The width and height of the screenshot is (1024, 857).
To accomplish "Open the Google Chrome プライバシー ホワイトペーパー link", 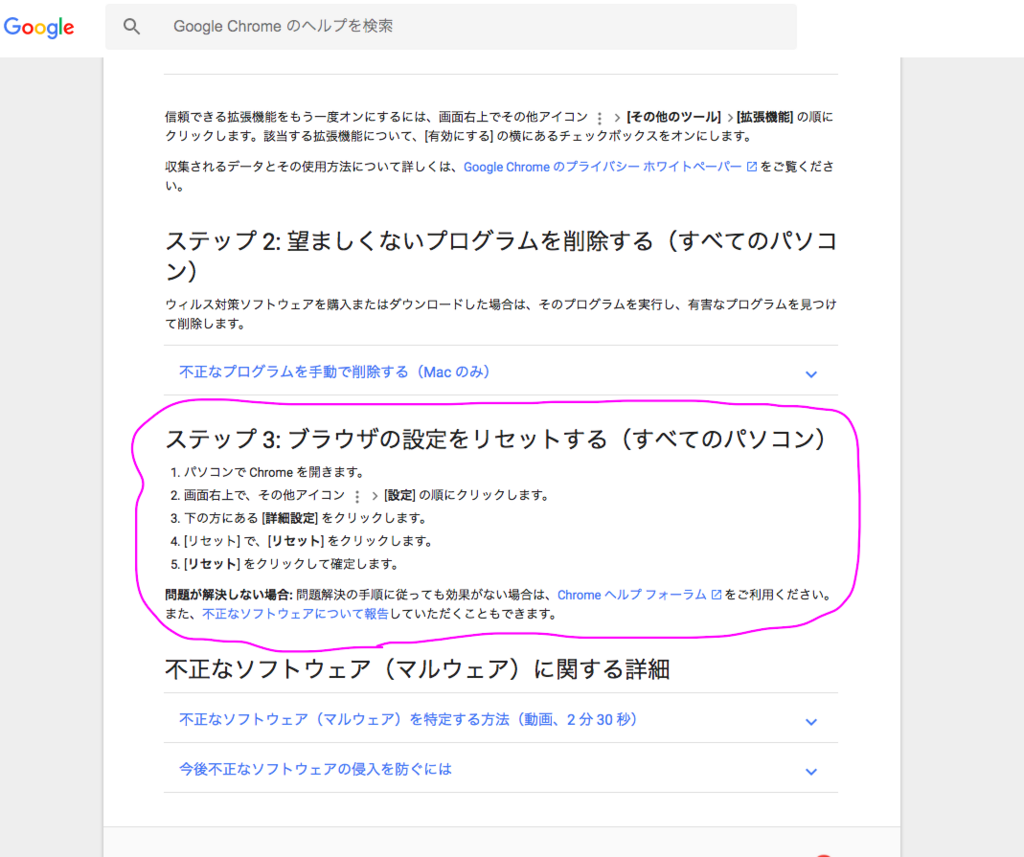I will [x=602, y=167].
